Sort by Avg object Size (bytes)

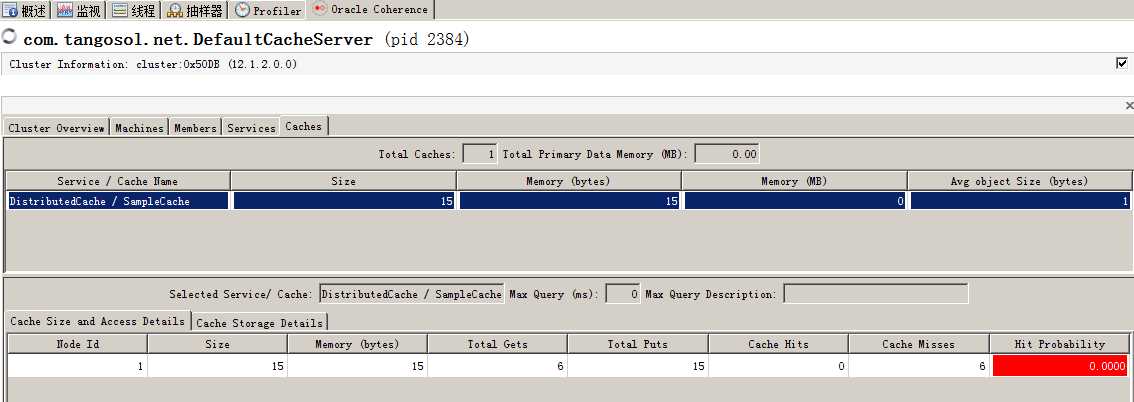pos(1020,181)
